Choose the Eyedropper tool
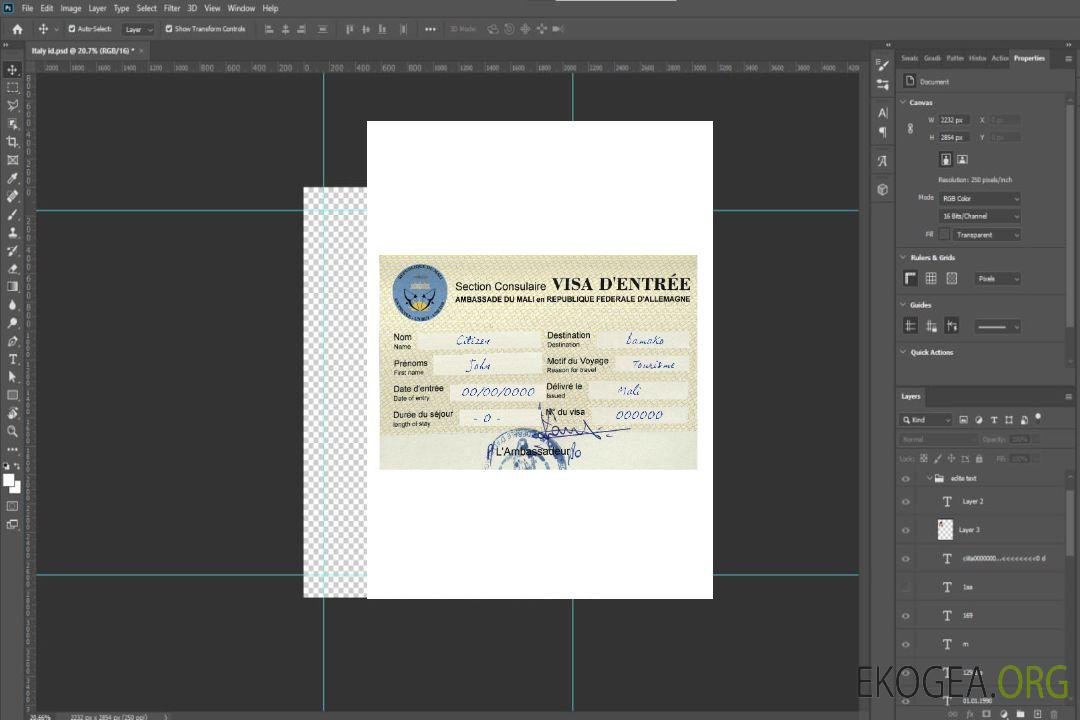Viewport: 1080px width, 720px height. (x=13, y=178)
